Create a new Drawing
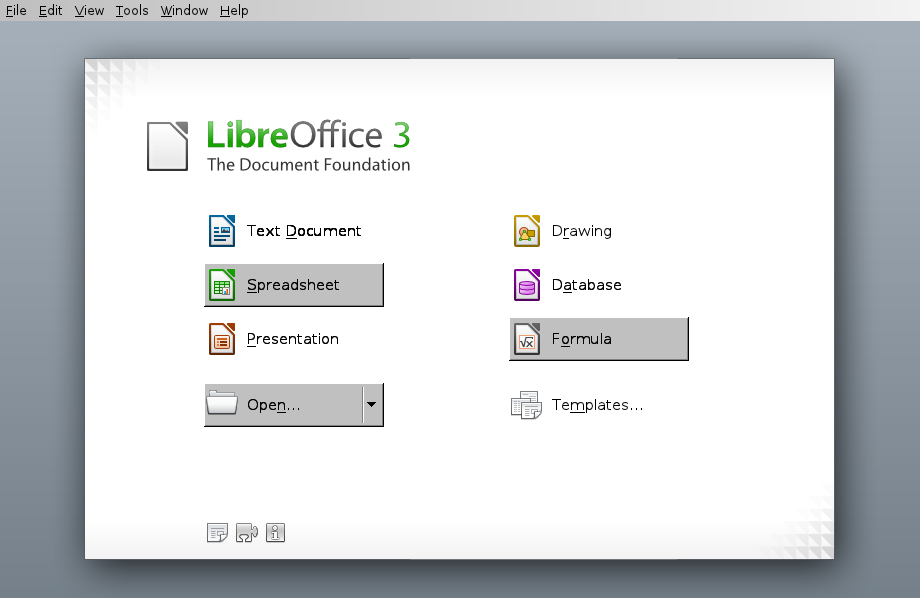 pos(599,231)
